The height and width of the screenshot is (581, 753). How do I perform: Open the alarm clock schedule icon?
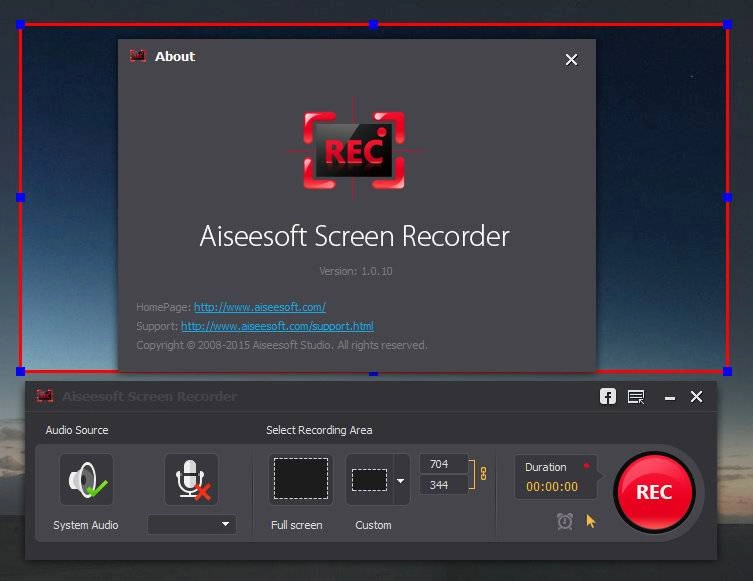565,521
